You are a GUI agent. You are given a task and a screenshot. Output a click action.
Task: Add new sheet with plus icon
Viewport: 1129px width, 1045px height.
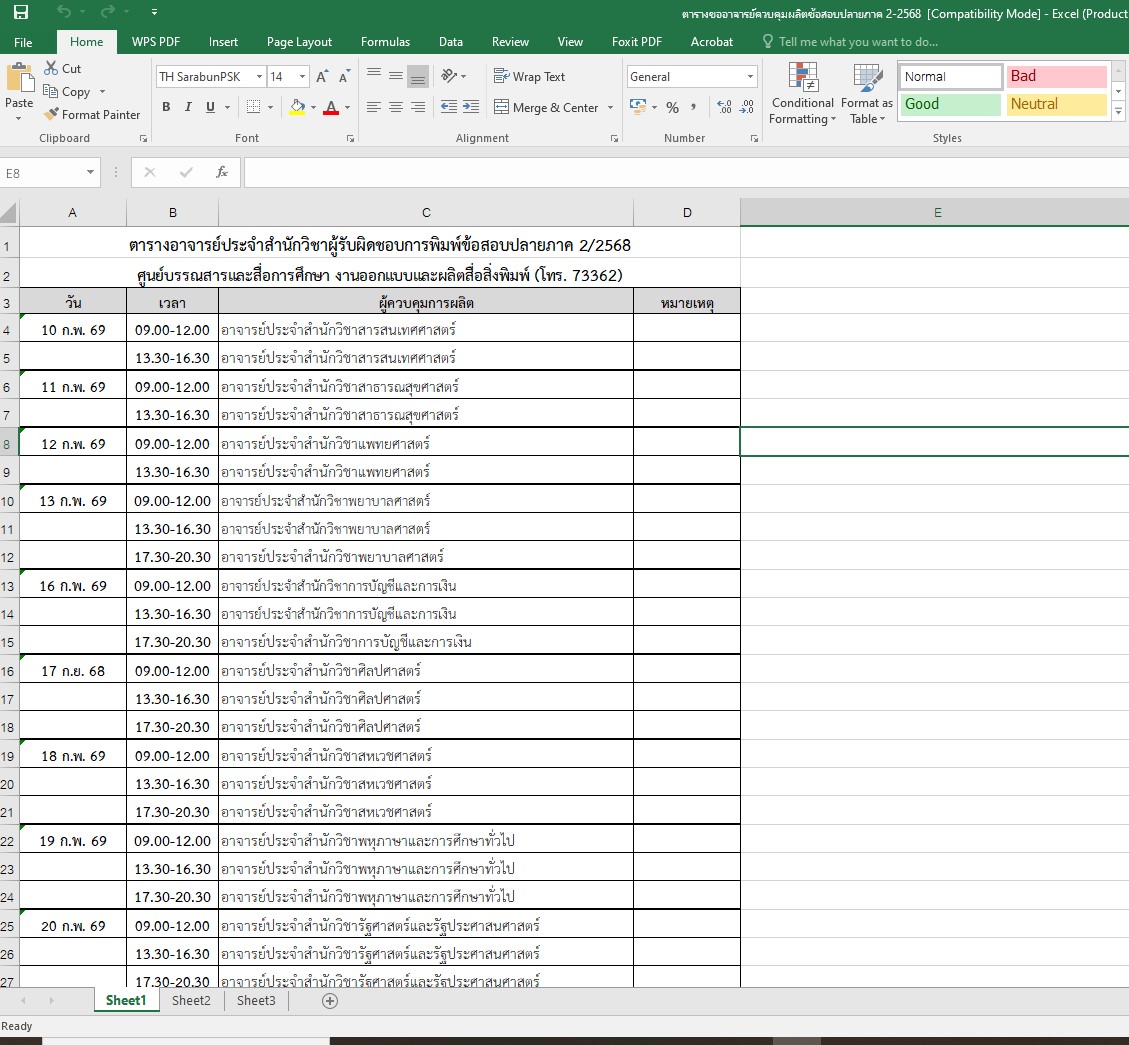click(330, 1001)
